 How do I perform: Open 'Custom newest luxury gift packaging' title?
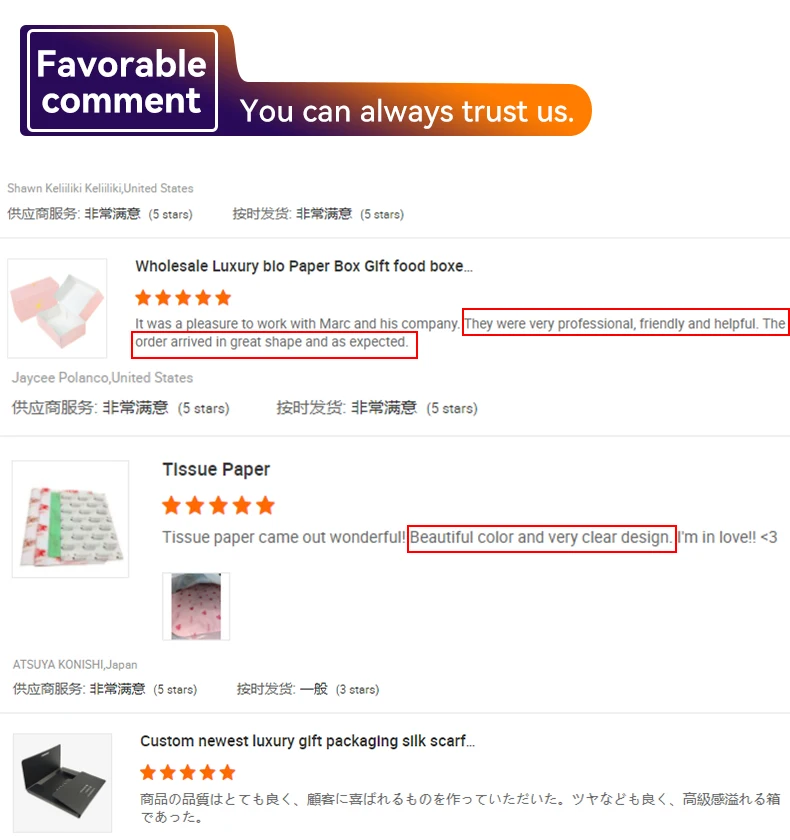(307, 741)
